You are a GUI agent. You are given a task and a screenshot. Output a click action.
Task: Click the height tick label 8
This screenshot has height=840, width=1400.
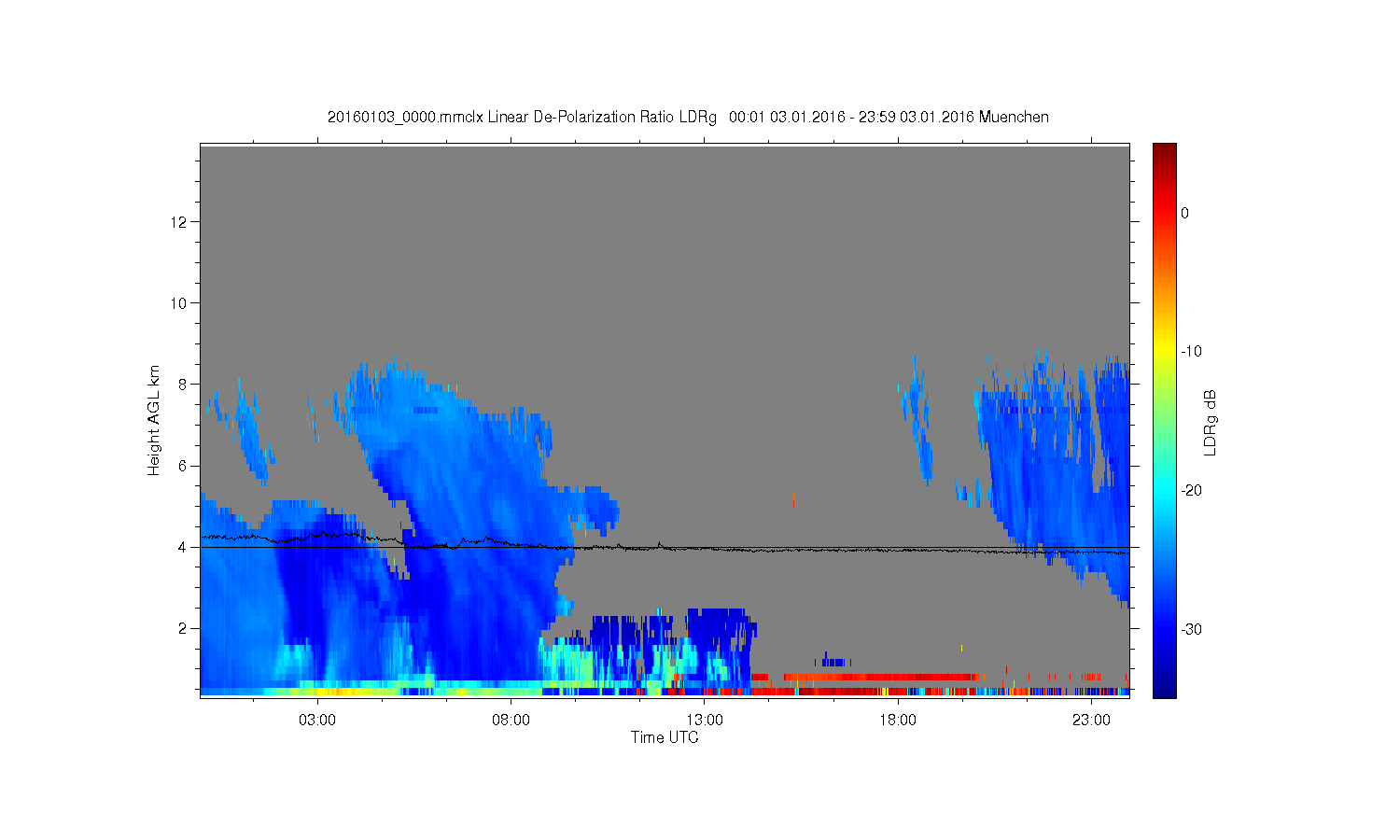[x=183, y=385]
